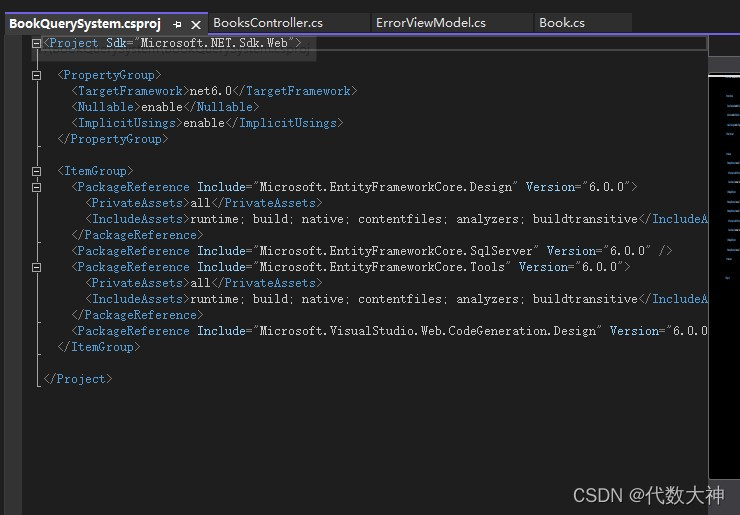This screenshot has height=515, width=740.
Task: Click IncludeAssets line under EntityFrameworkCore.Tools
Action: [x=396, y=299]
